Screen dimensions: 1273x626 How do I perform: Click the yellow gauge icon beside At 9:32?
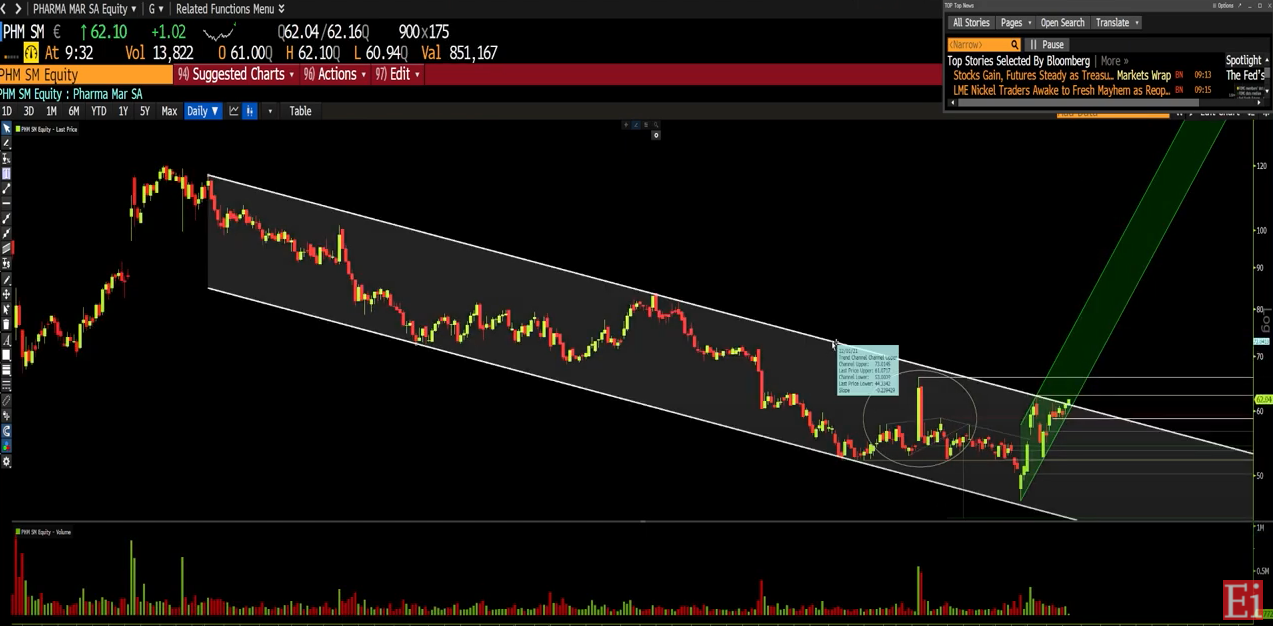31,53
